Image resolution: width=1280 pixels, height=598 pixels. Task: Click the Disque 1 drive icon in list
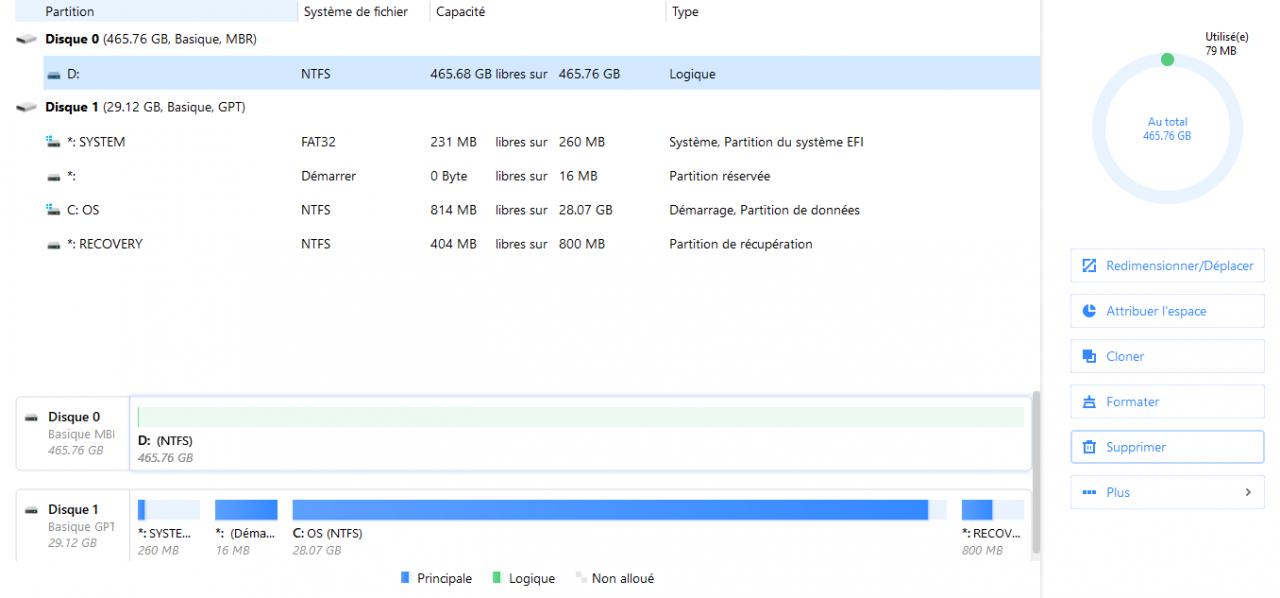click(26, 107)
